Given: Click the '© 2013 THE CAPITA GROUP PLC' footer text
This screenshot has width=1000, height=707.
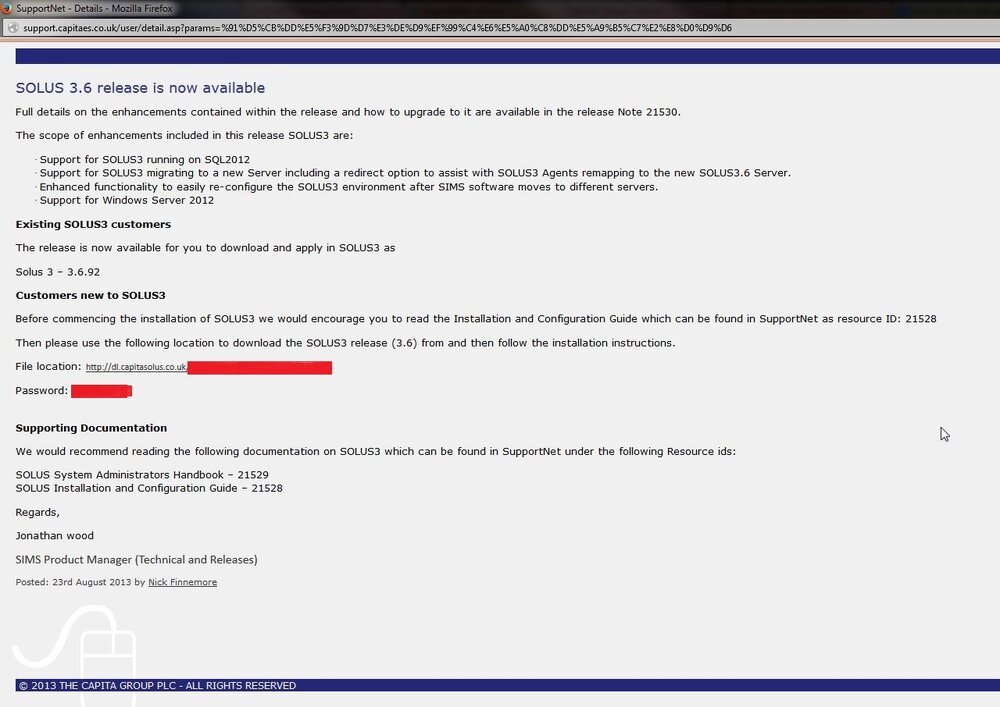Looking at the screenshot, I should click(157, 685).
